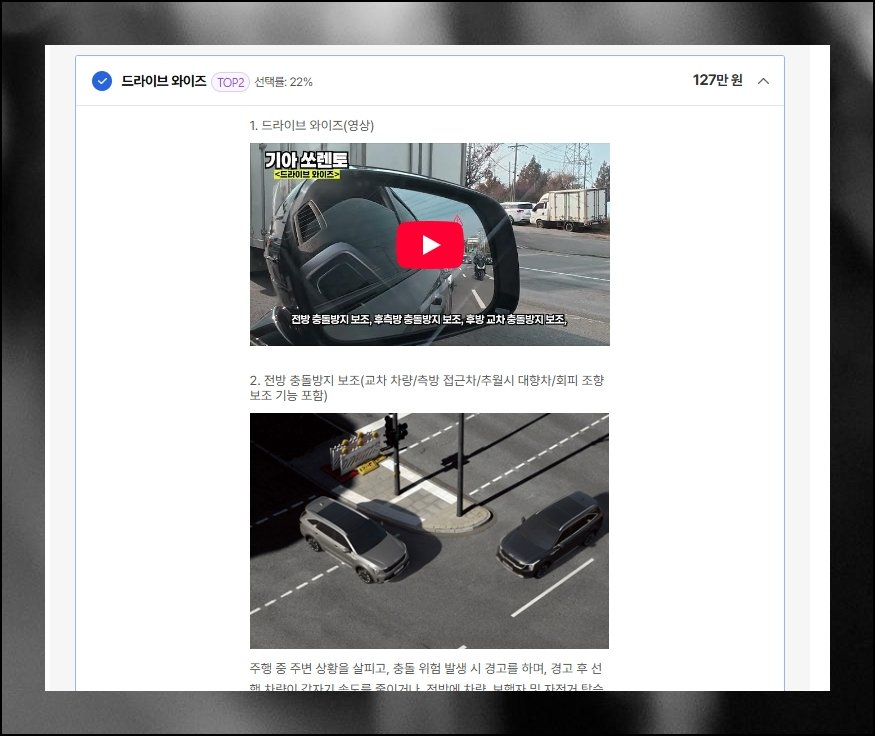
Task: Click the 127만 원 price text
Action: pyautogui.click(x=717, y=80)
